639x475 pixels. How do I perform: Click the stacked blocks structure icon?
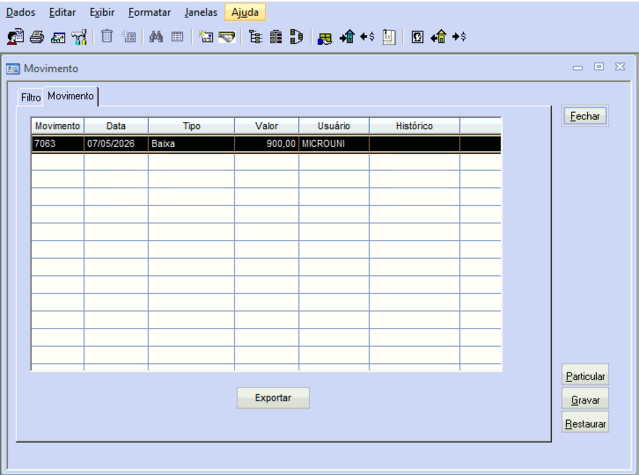276,37
